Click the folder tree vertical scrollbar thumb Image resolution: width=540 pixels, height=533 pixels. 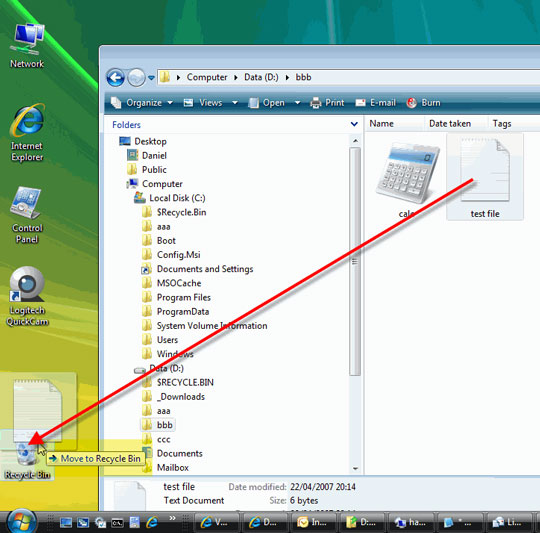coord(355,261)
